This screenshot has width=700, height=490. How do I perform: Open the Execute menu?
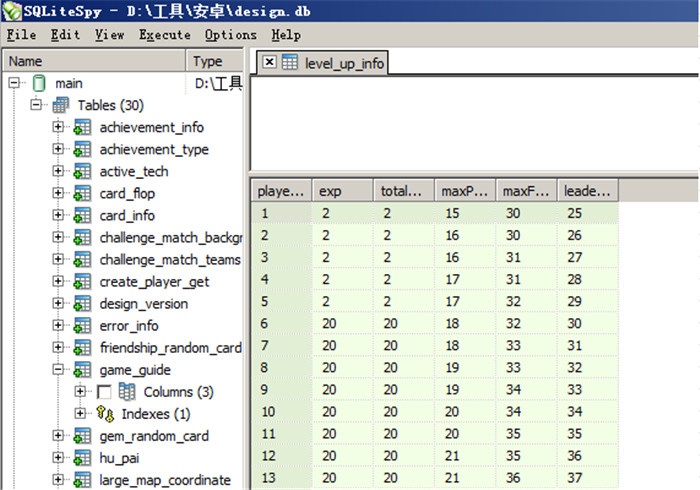click(165, 35)
